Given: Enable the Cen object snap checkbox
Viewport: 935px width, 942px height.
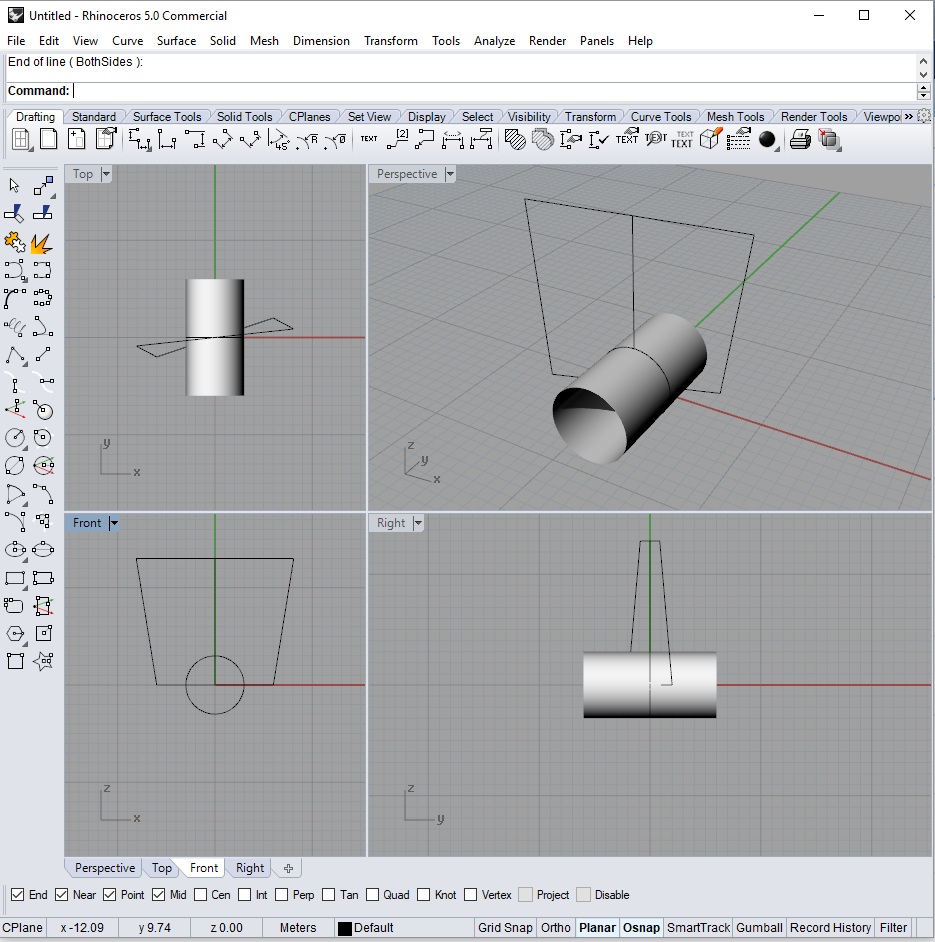Looking at the screenshot, I should coord(201,895).
